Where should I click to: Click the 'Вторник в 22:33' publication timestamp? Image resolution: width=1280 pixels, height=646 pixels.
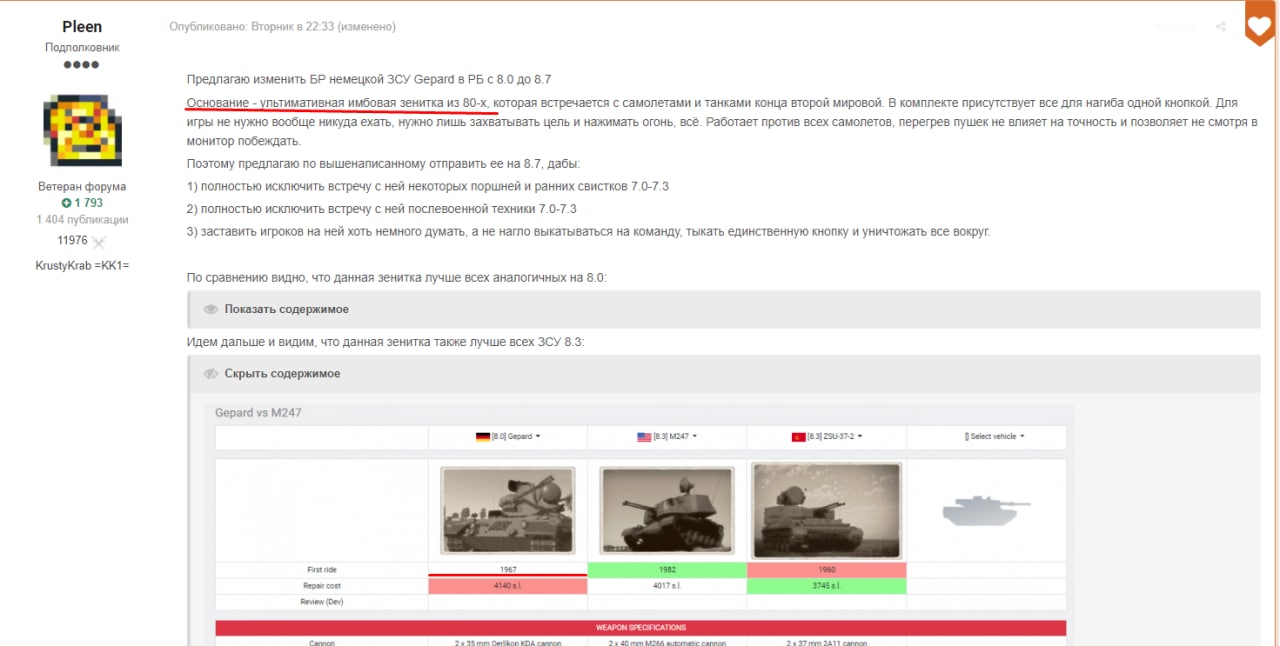(x=290, y=26)
